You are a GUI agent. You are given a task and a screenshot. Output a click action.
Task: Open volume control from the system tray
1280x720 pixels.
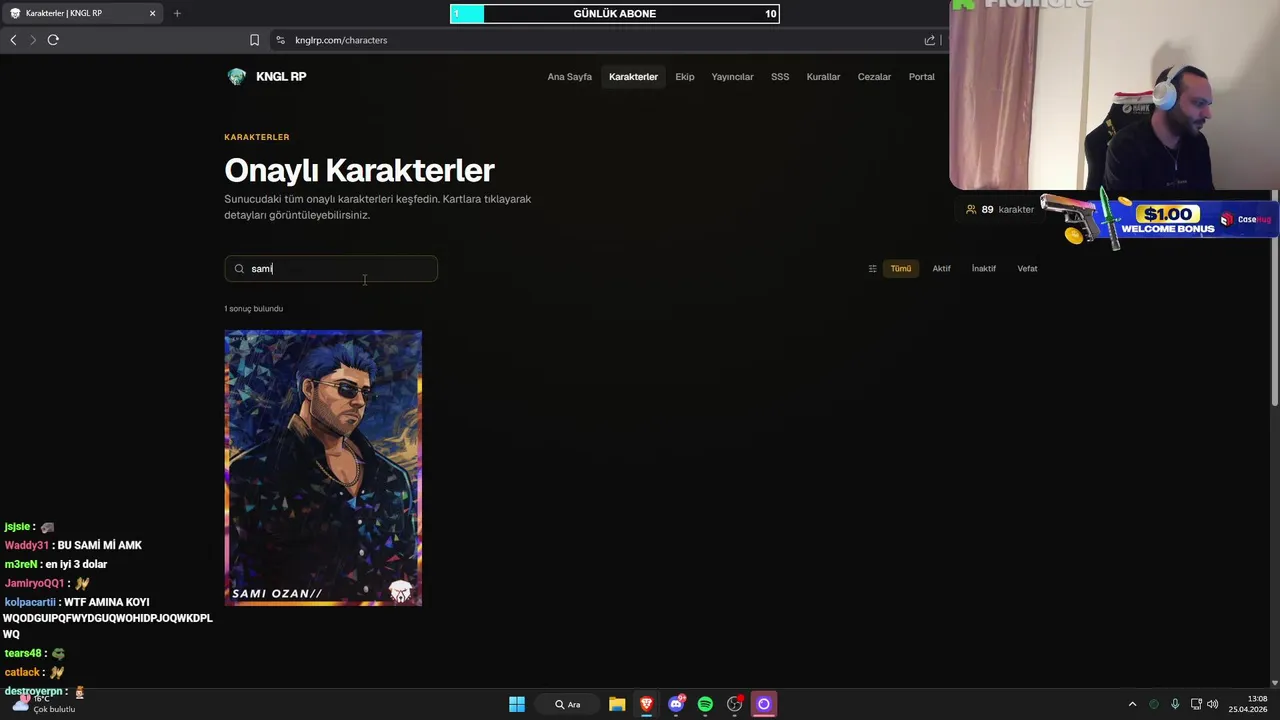tap(1213, 704)
